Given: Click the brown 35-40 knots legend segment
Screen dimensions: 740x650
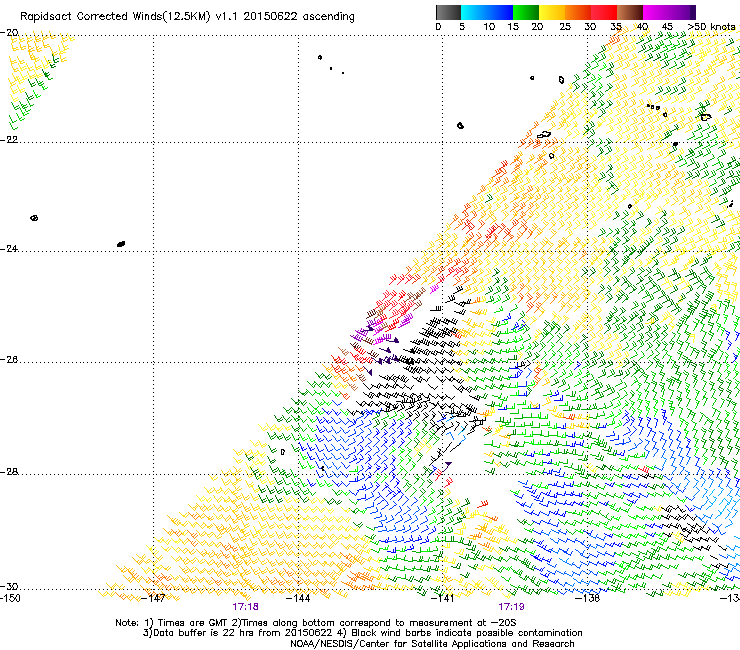Looking at the screenshot, I should click(x=630, y=12).
